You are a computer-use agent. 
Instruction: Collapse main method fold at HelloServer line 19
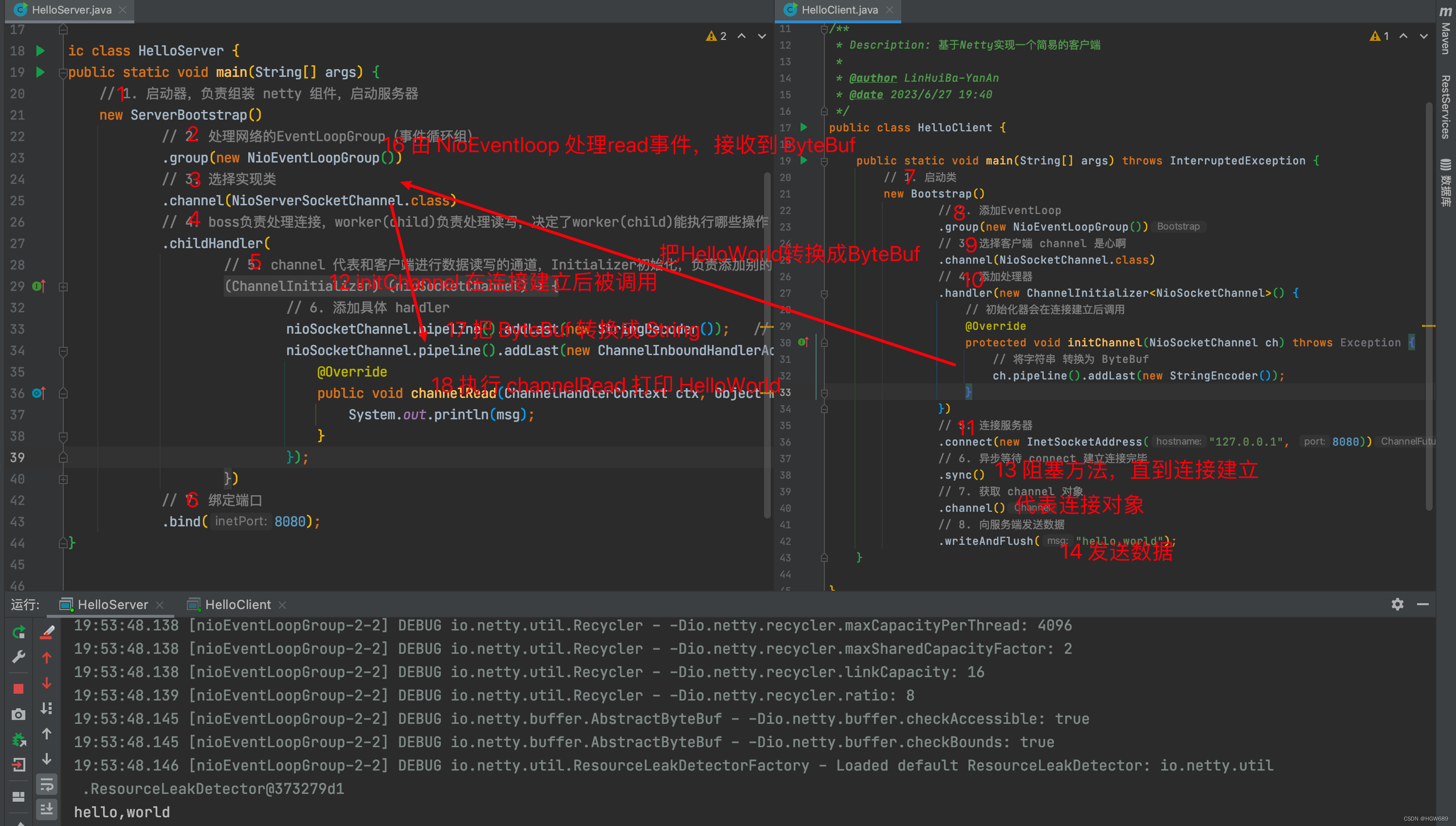(x=64, y=72)
